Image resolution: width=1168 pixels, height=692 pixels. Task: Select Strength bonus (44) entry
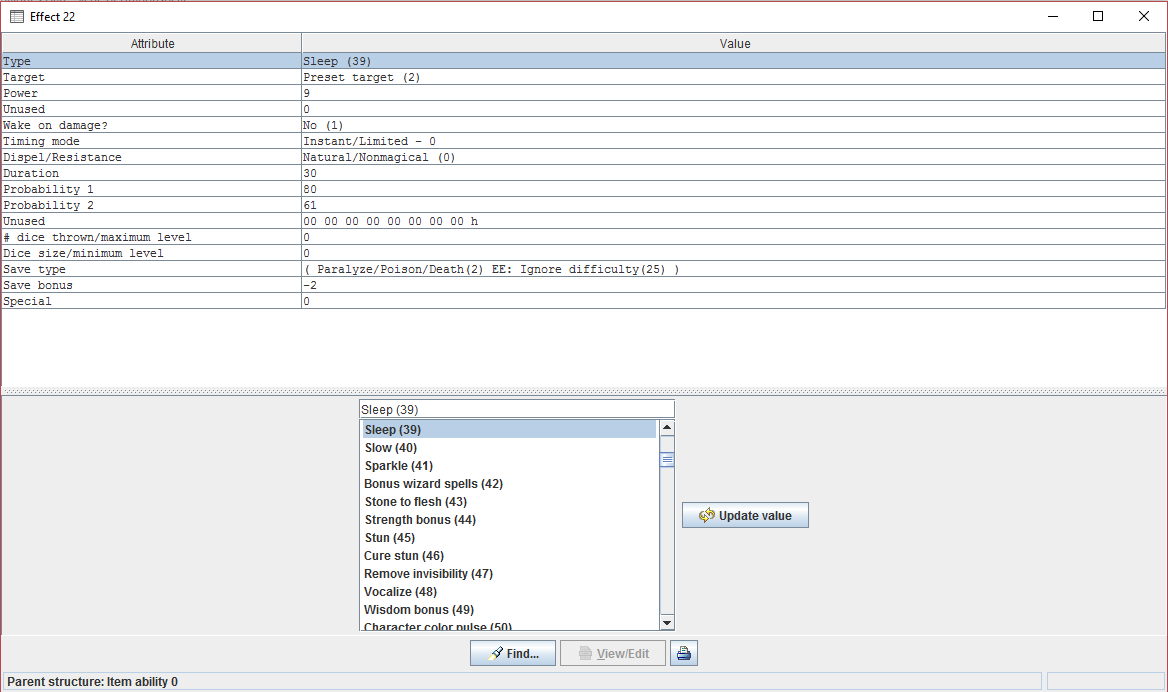point(510,520)
